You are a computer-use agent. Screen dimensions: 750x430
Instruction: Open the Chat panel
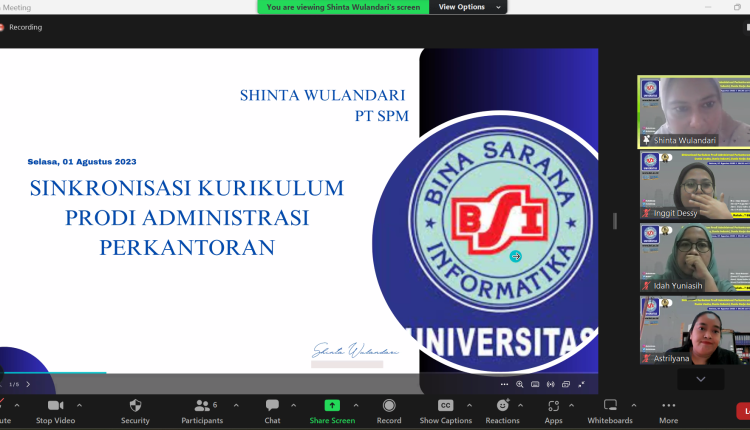(x=272, y=412)
